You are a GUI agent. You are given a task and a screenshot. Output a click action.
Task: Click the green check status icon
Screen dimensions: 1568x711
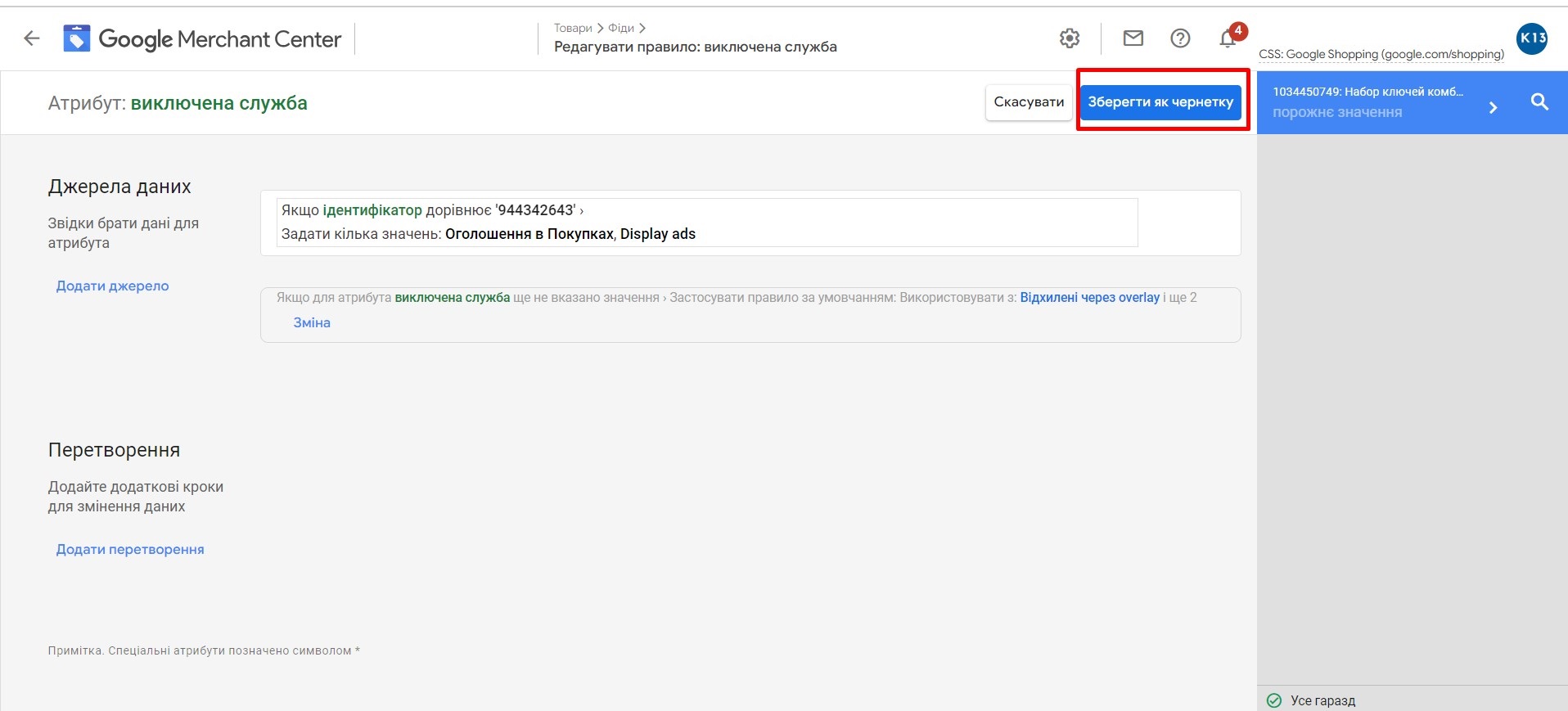point(1274,700)
